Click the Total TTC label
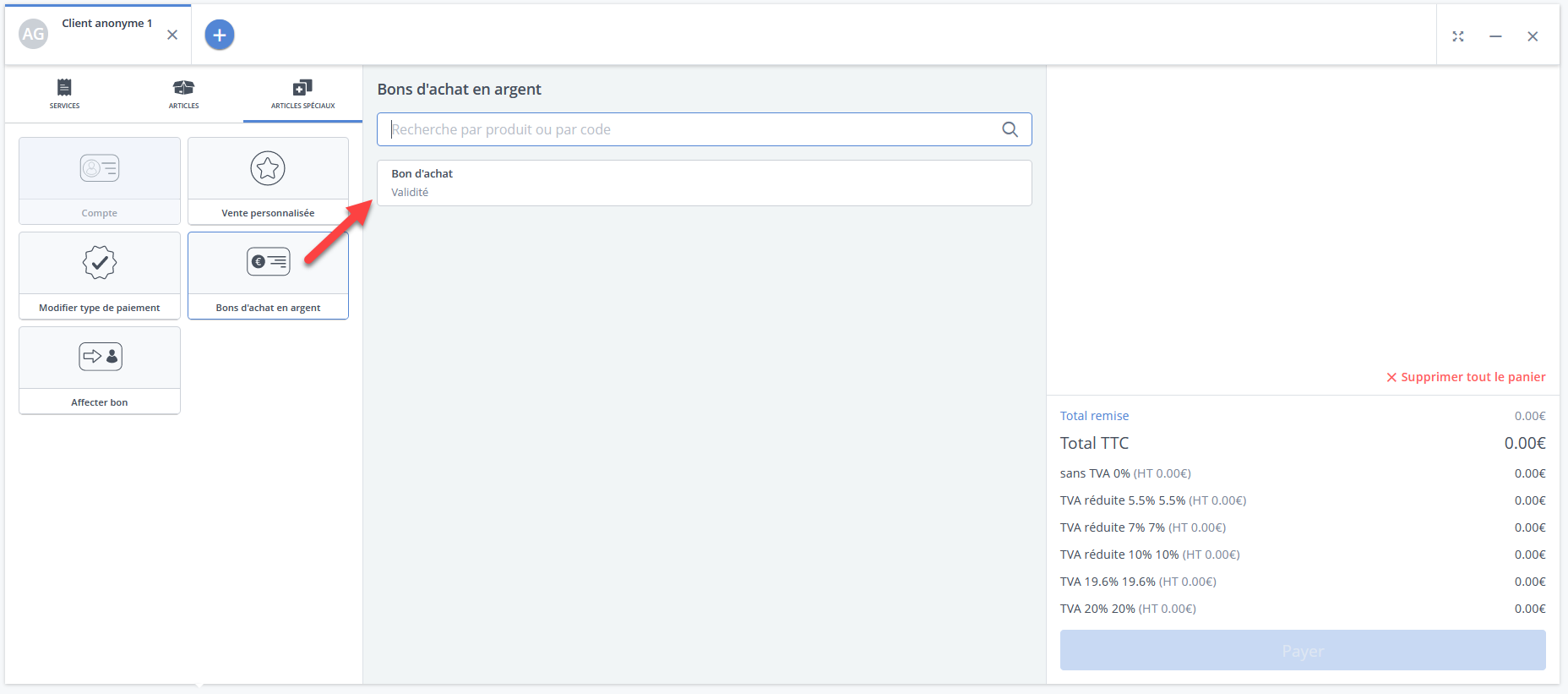Image resolution: width=1568 pixels, height=694 pixels. tap(1094, 443)
